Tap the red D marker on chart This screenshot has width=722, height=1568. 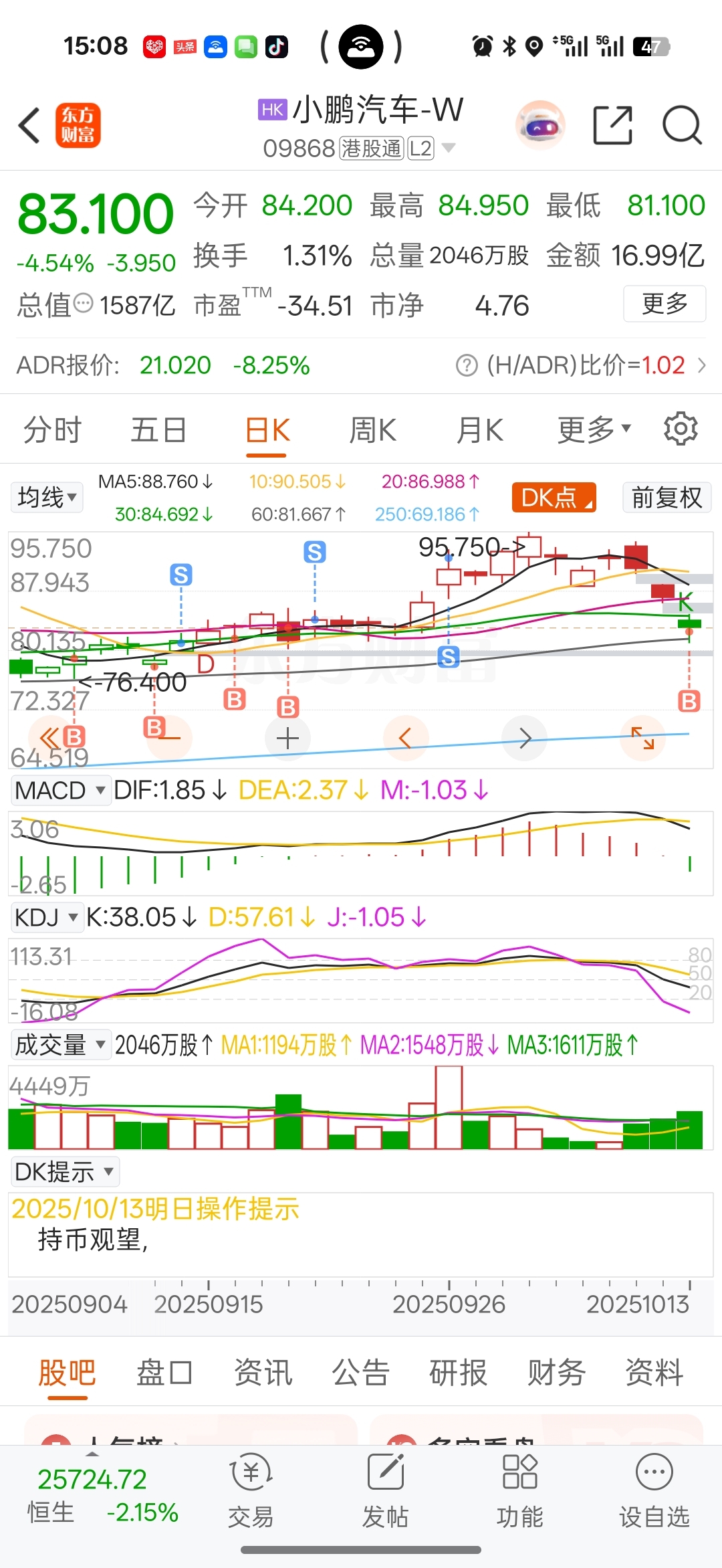pyautogui.click(x=206, y=664)
